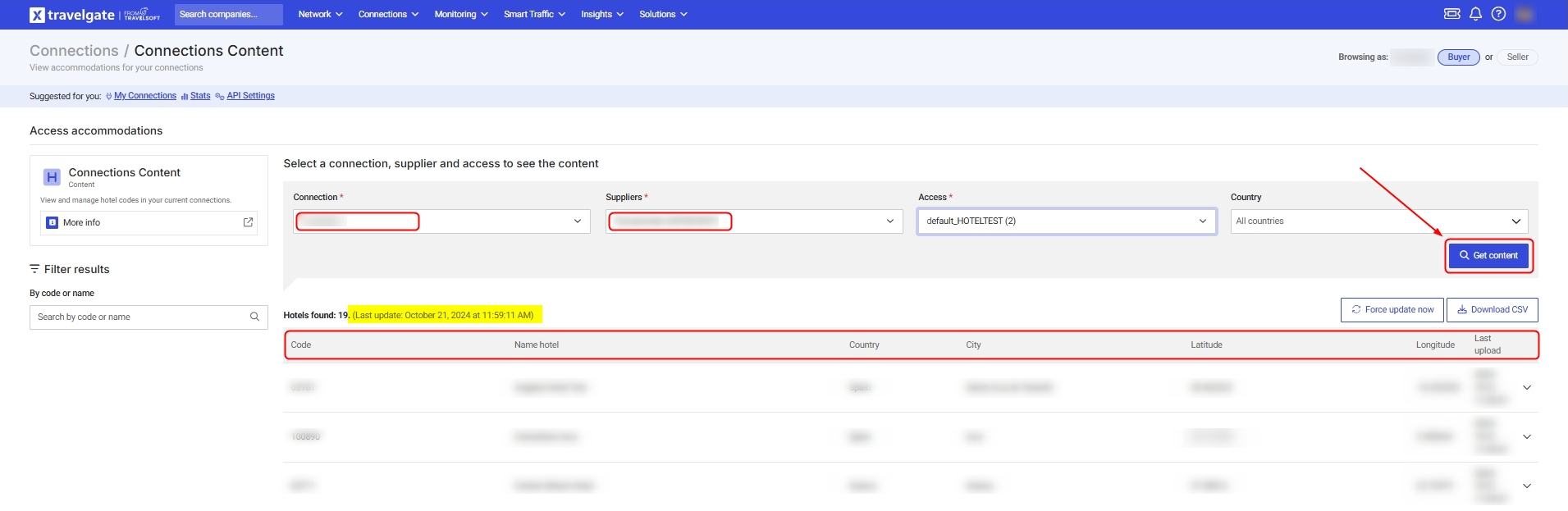Screen dimensions: 1568x511
Task: Focus the Search by code or name field
Action: (x=149, y=317)
